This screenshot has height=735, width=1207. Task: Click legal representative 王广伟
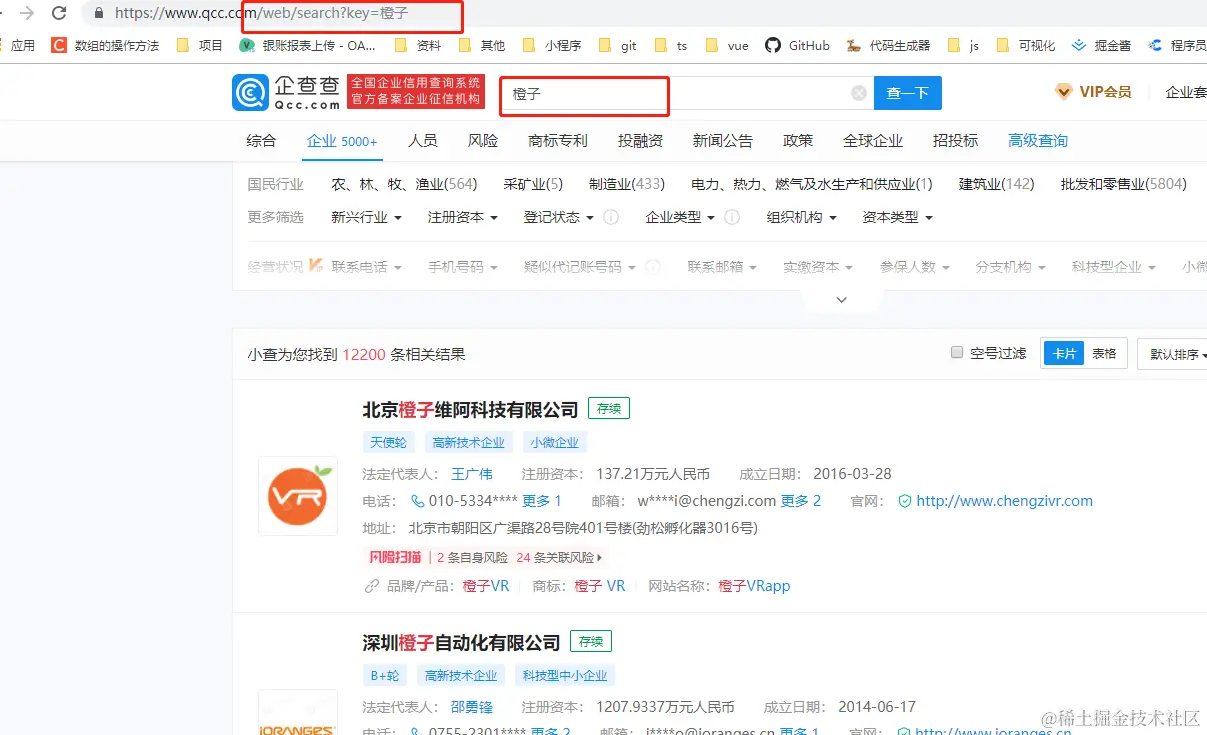point(472,474)
